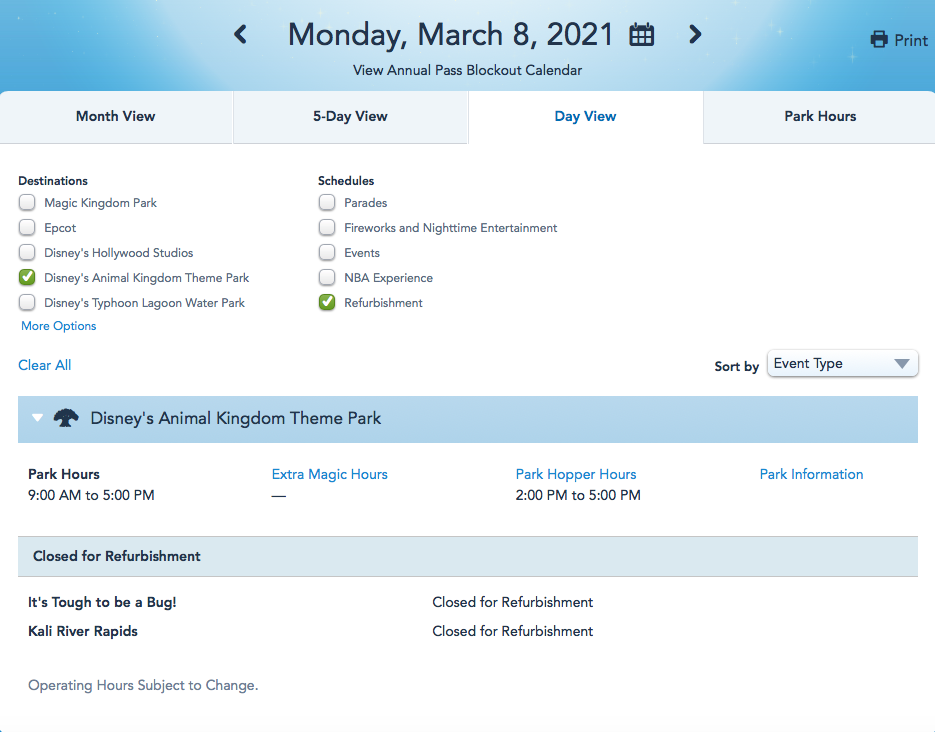Click the 9:00 AM to 5:00 PM hours

[x=91, y=495]
